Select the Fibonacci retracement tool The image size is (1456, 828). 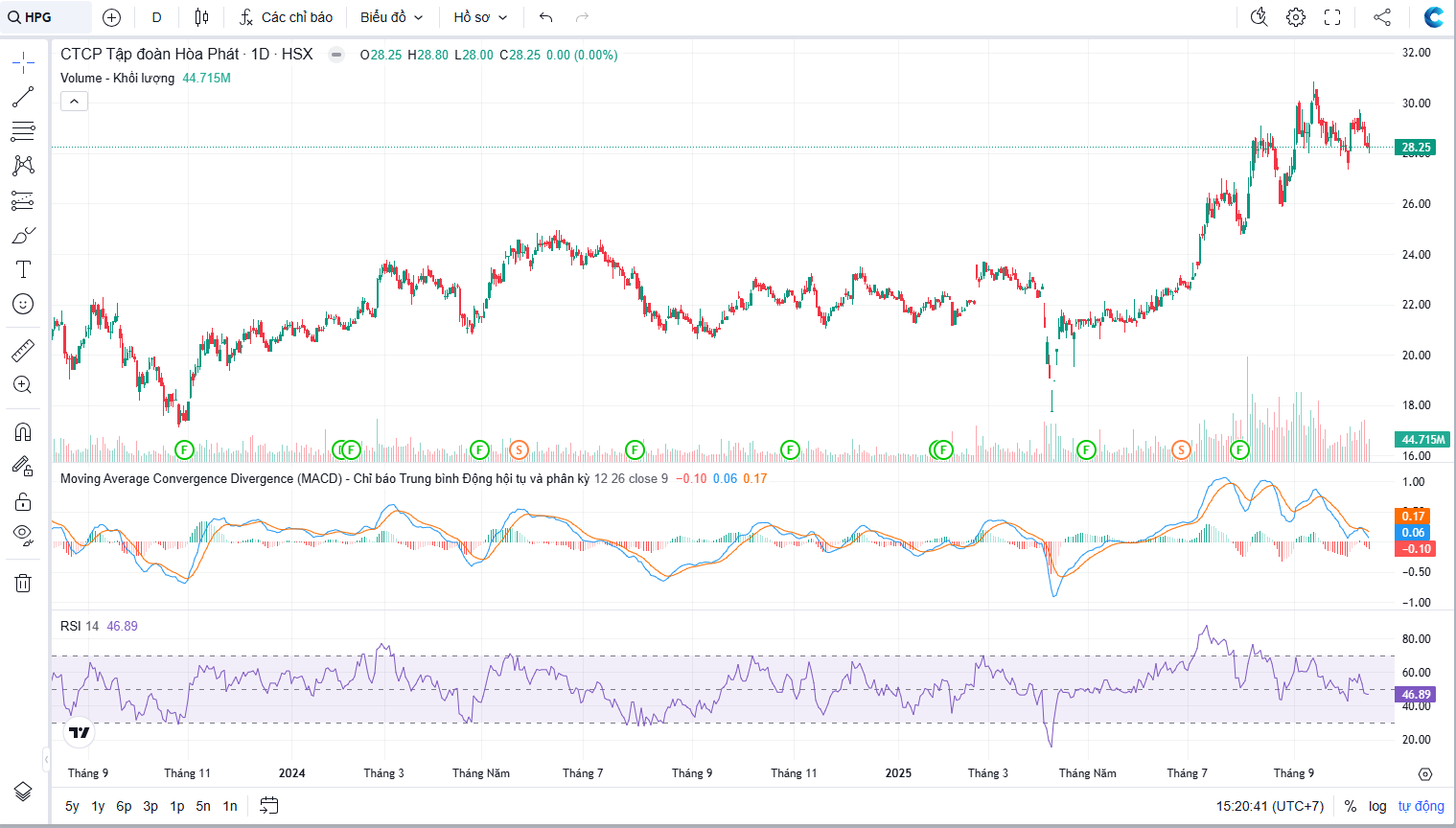tap(23, 131)
